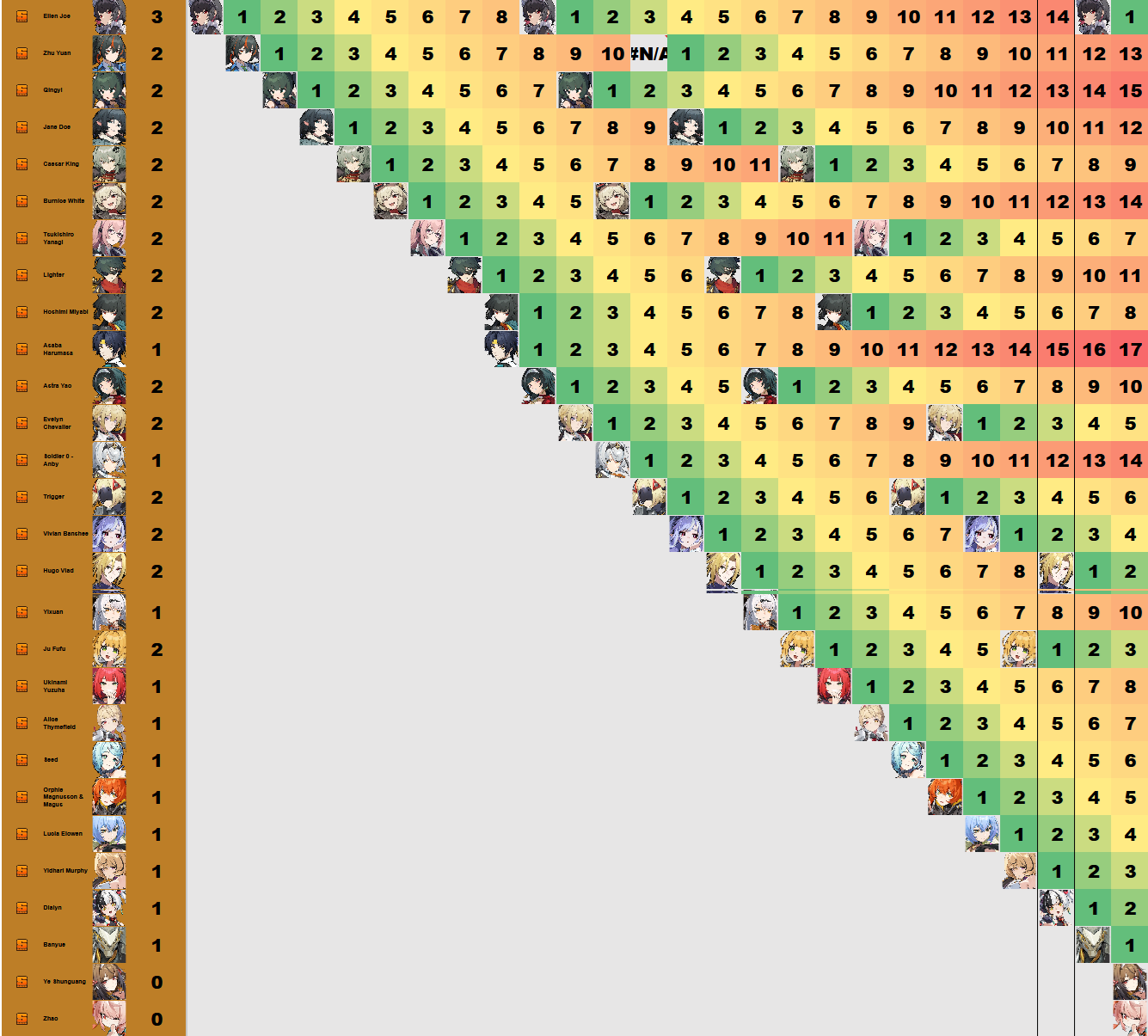The width and height of the screenshot is (1148, 1036).
Task: Click the S-rank icon beside Yidhari Murphy
Action: [x=22, y=871]
